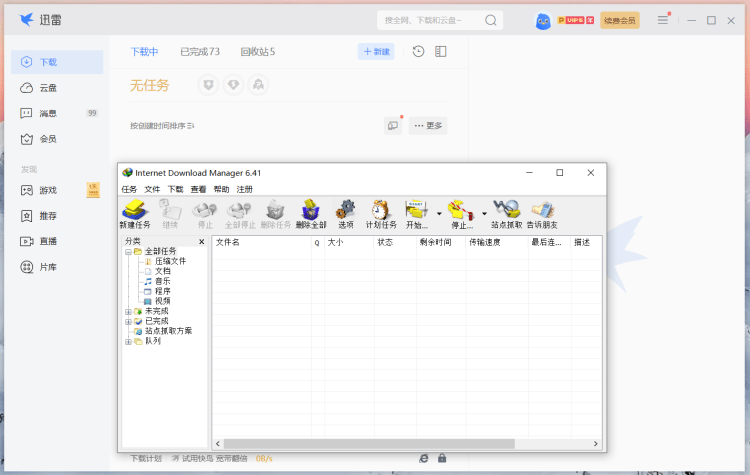Click 按创建时间排序 sort option
The image size is (750, 475).
(162, 126)
